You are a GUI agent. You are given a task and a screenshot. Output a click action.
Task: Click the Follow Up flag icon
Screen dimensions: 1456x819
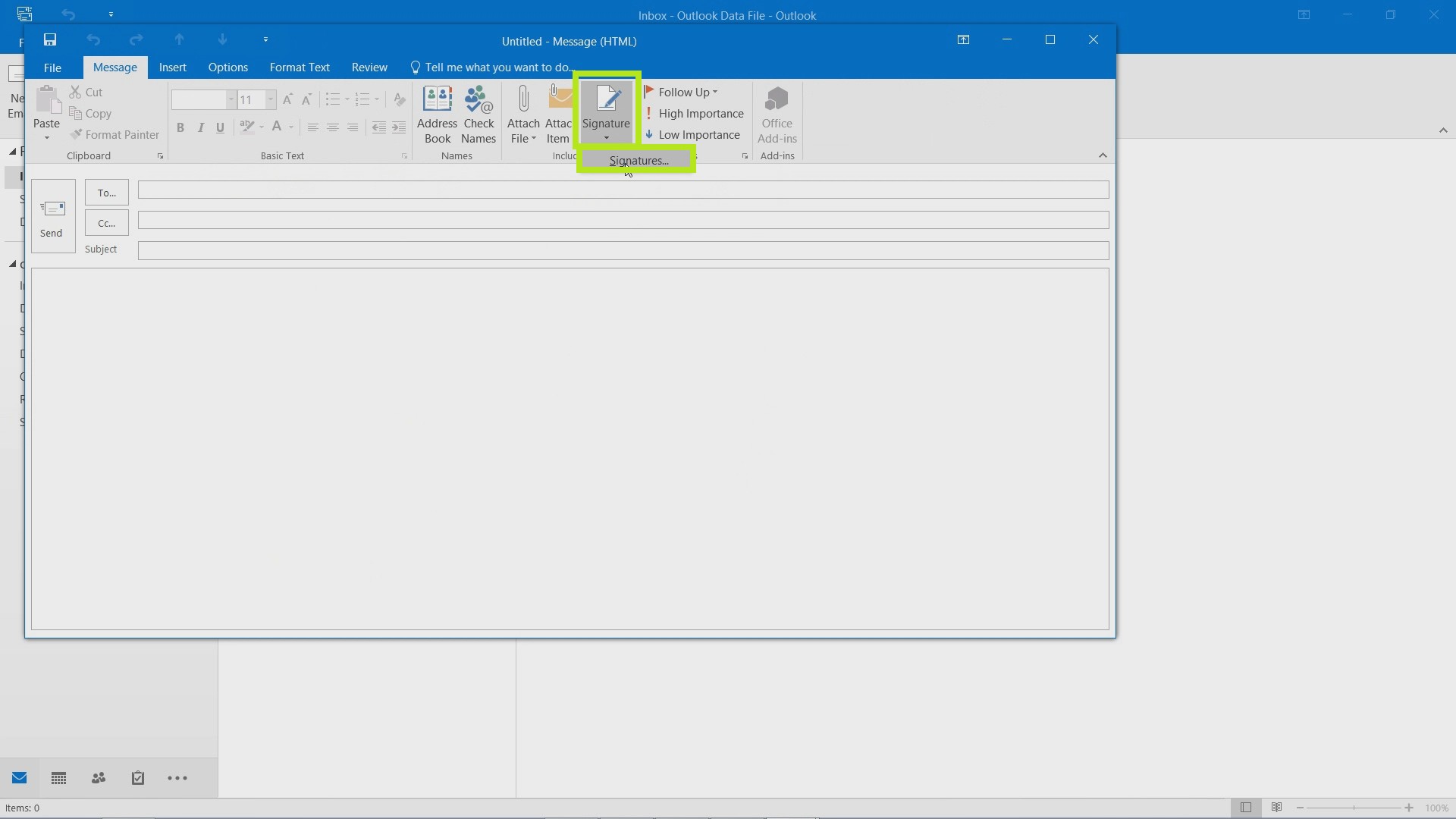(649, 91)
